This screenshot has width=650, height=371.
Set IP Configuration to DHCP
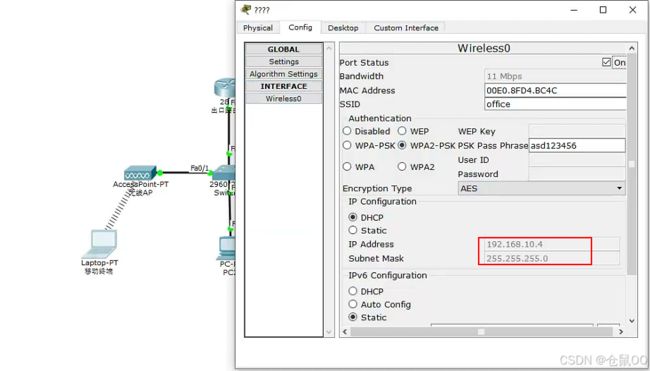[353, 217]
